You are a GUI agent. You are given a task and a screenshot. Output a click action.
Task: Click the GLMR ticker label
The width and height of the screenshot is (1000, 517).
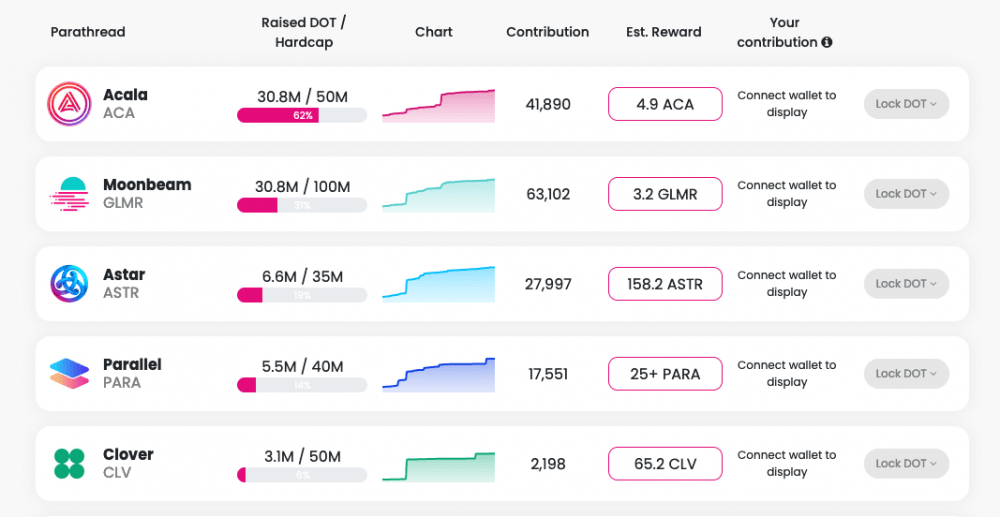pos(123,203)
